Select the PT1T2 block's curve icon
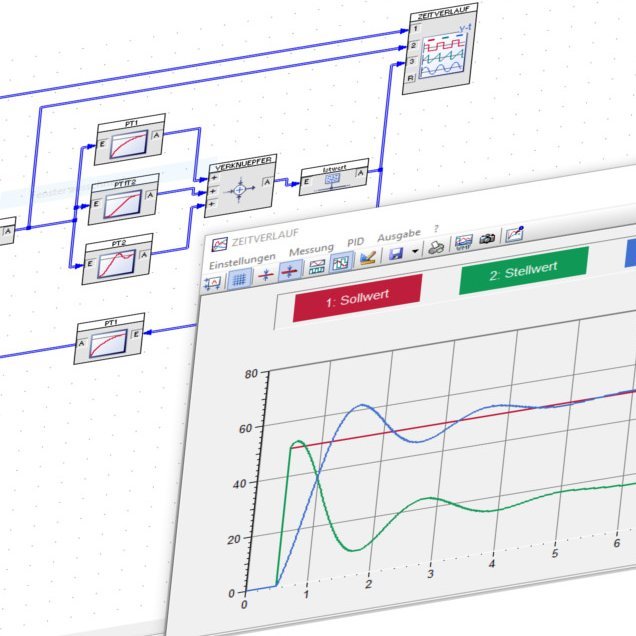 [x=122, y=205]
